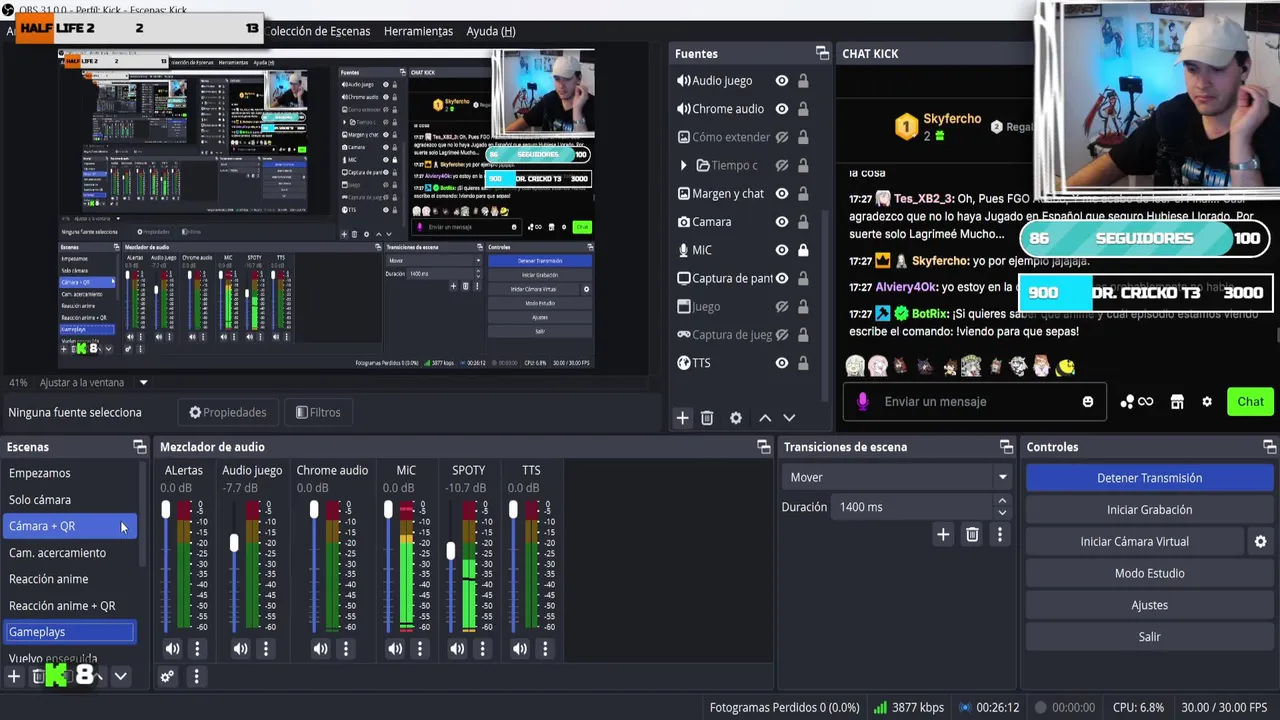The image size is (1280, 720).
Task: Open virtual camera settings gear
Action: pyautogui.click(x=1260, y=542)
